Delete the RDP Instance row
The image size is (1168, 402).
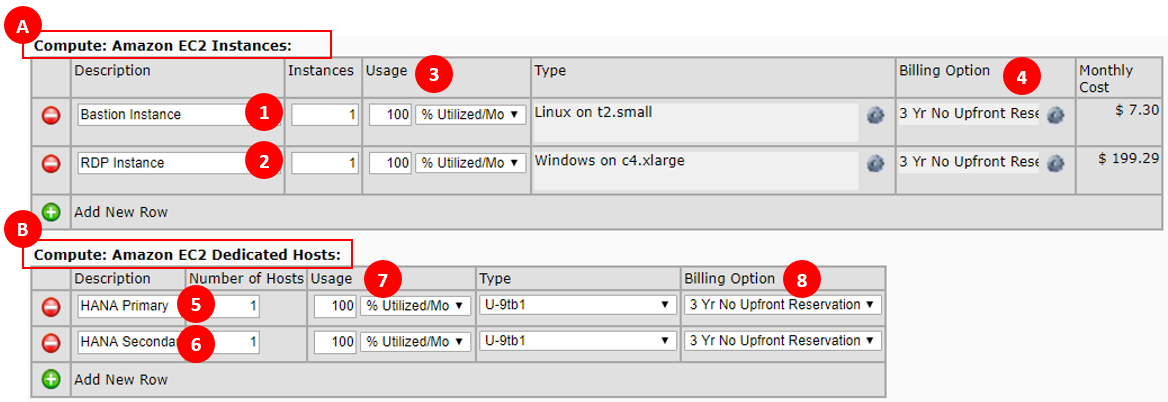click(51, 163)
